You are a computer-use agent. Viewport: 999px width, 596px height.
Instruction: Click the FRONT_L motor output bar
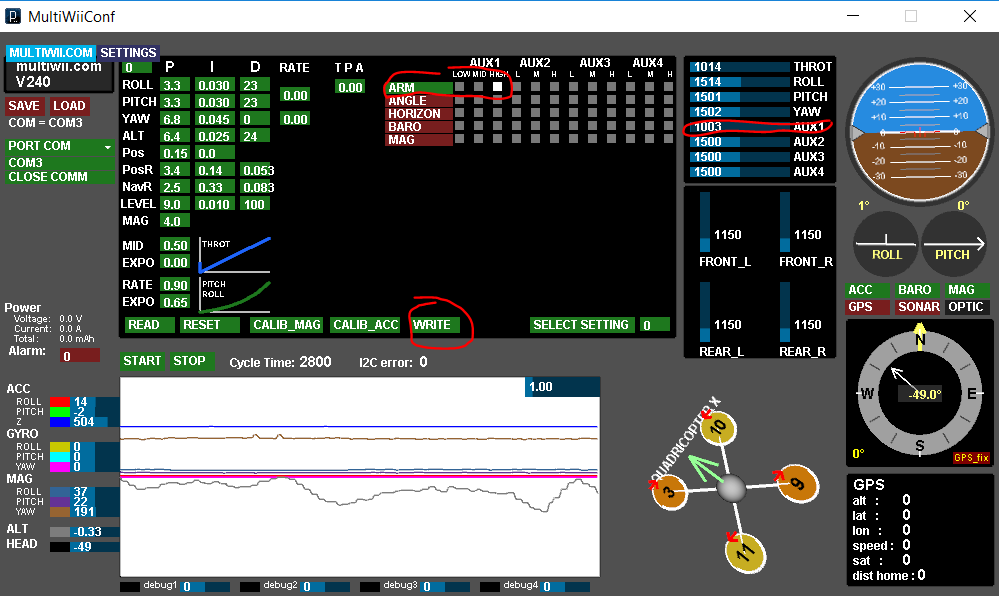pos(705,222)
